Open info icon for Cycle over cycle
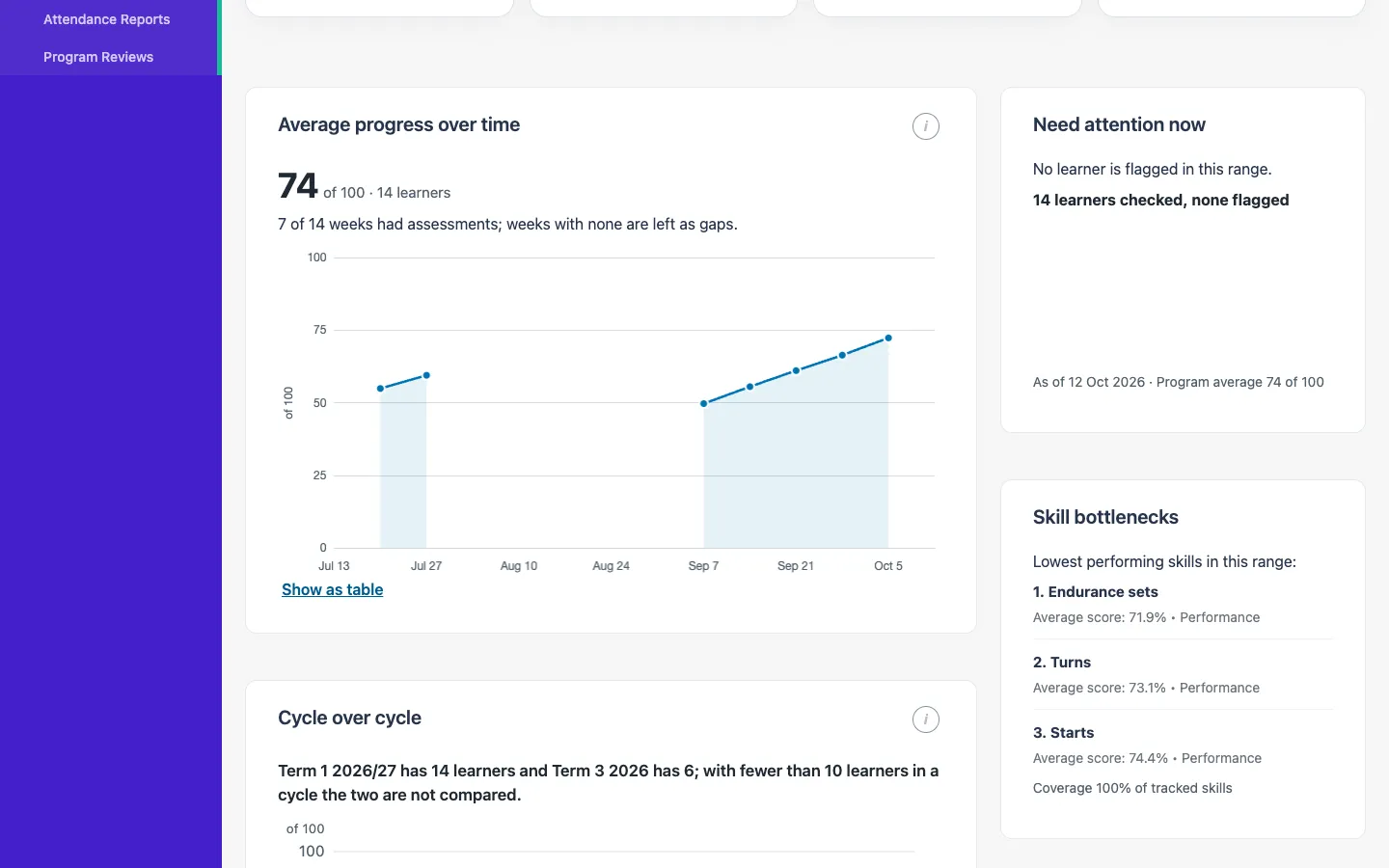 click(x=926, y=719)
